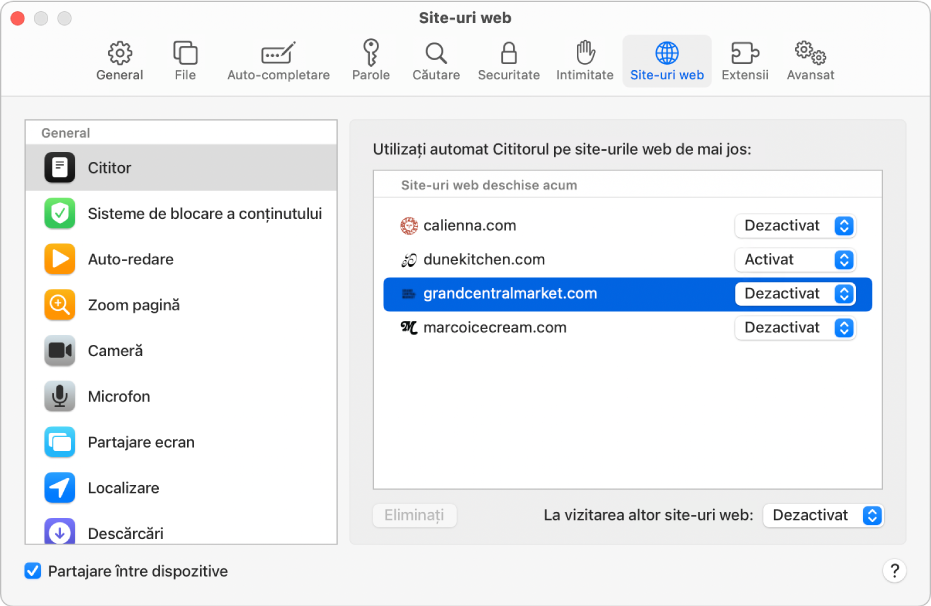931x606 pixels.
Task: Select the Site-uri web globe icon
Action: coord(667,53)
